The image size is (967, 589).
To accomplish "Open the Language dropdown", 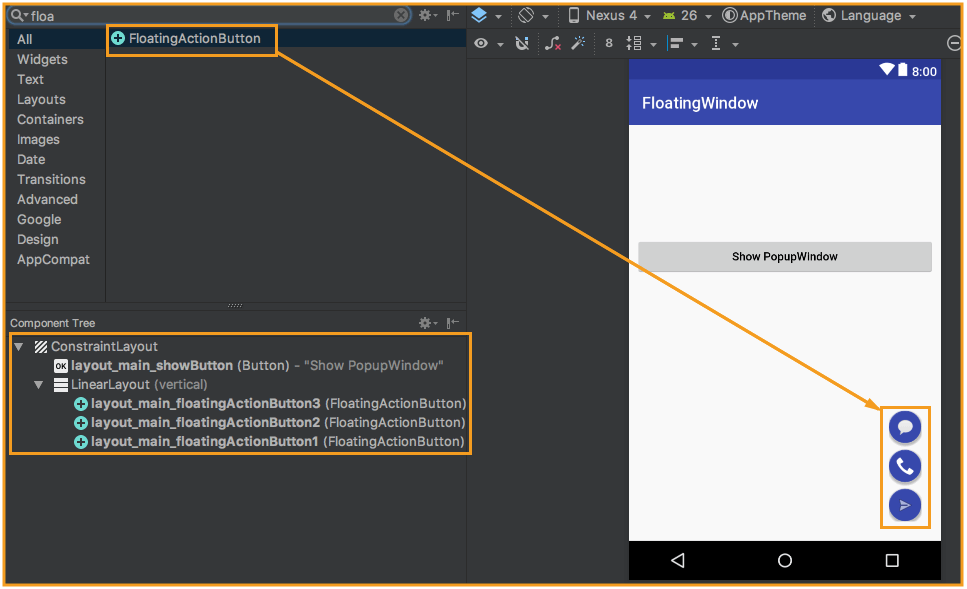I will pos(870,15).
